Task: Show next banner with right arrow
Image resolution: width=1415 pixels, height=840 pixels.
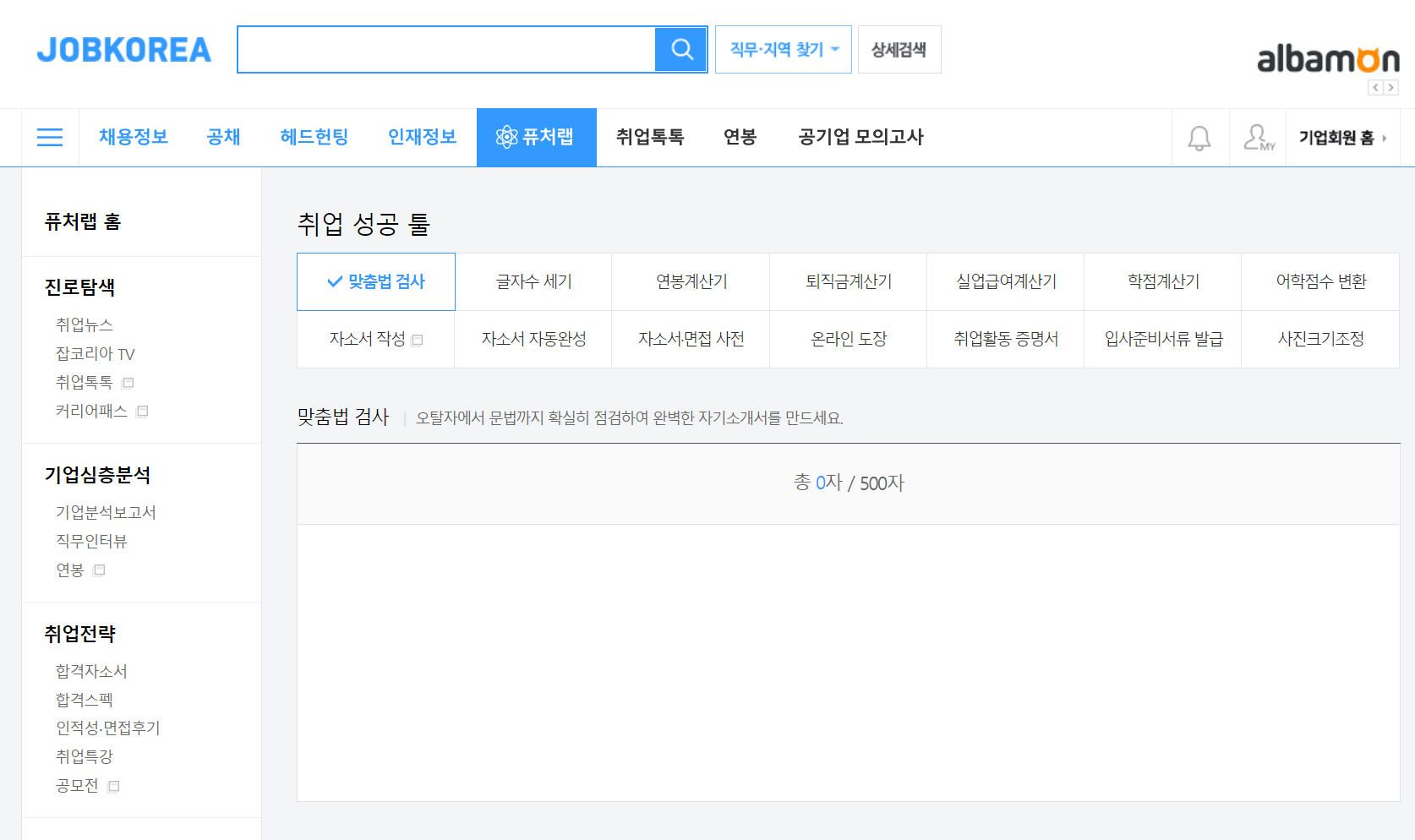Action: (1390, 87)
